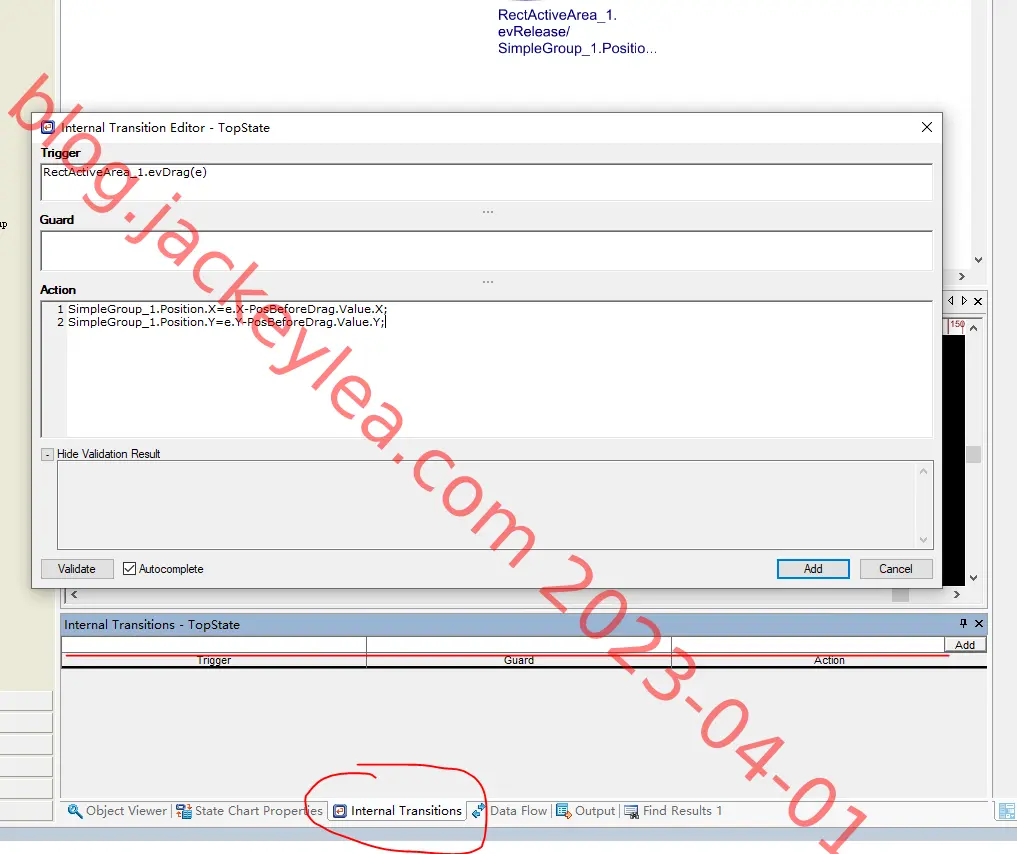Open the Output panel icon
This screenshot has height=854, width=1017.
563,811
